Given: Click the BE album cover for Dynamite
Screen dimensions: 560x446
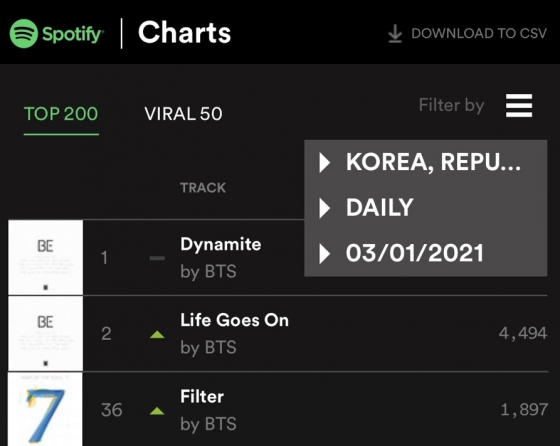Looking at the screenshot, I should pyautogui.click(x=45, y=257).
